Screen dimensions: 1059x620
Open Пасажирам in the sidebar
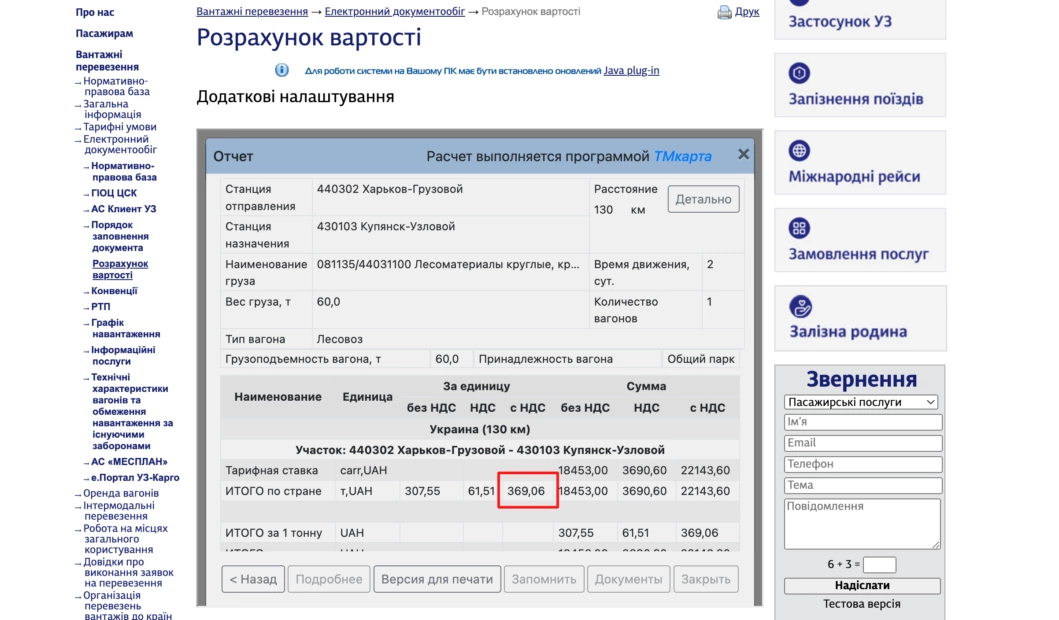click(x=104, y=33)
